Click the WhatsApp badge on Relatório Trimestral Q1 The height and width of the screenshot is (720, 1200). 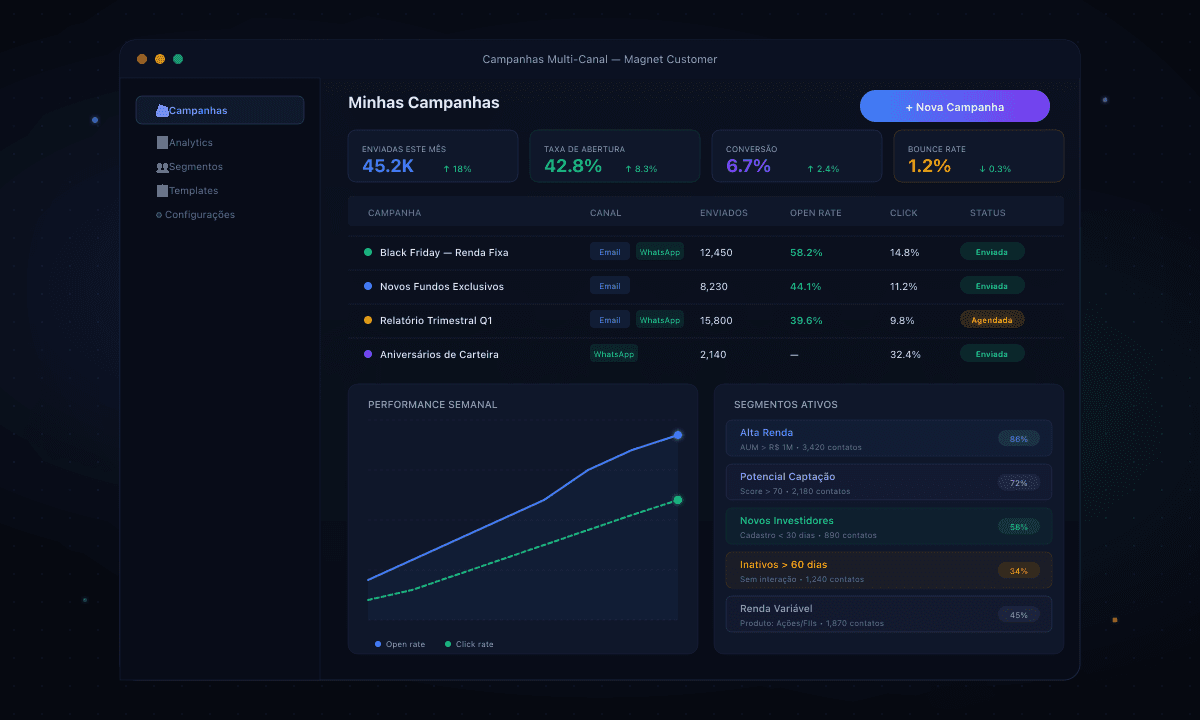(x=660, y=320)
